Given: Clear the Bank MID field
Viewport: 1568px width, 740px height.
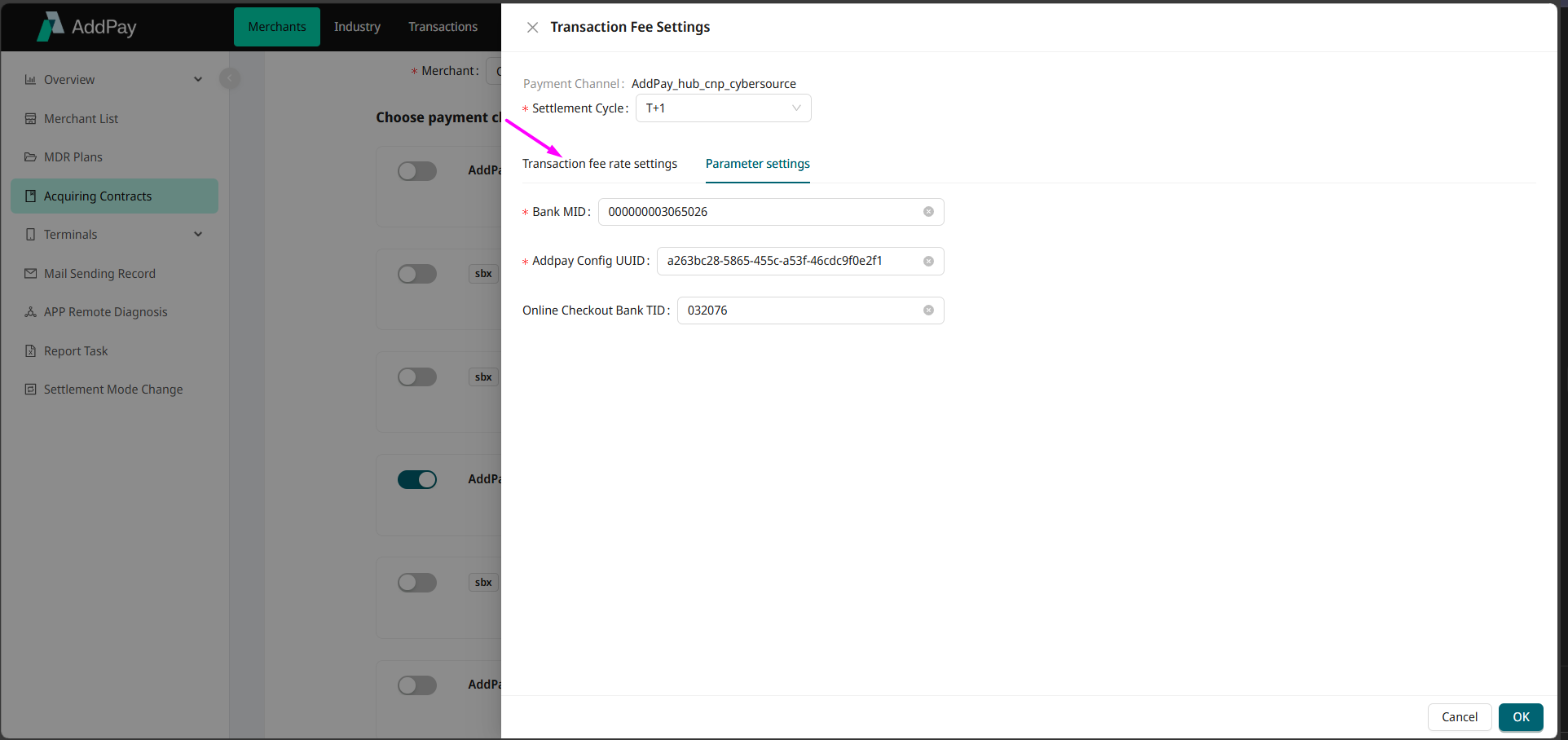Looking at the screenshot, I should pos(927,212).
